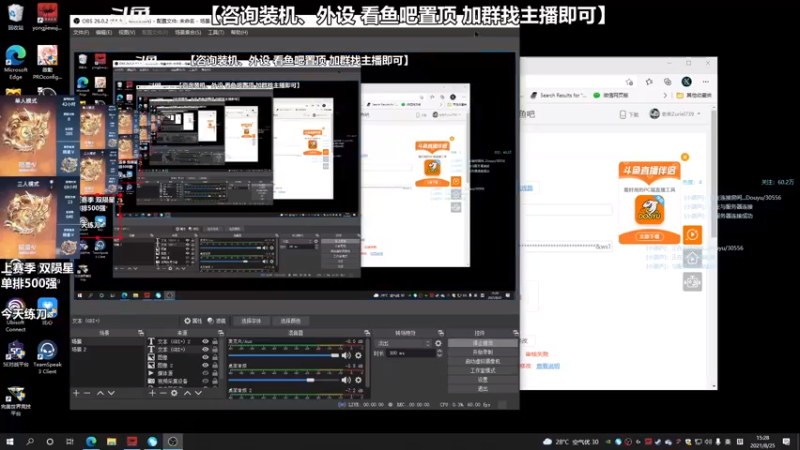Open transition properties gear icon
800x450 pixels.
coord(438,343)
